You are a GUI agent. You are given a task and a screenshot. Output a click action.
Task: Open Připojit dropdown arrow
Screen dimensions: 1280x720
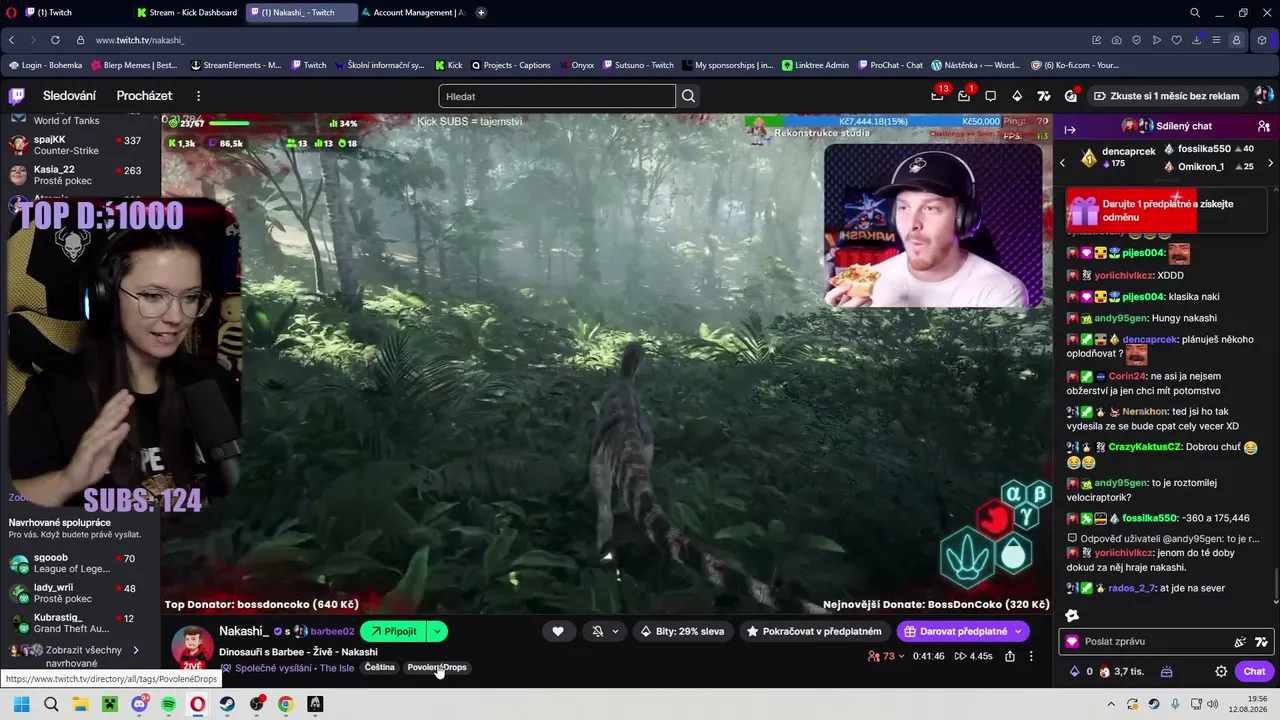[437, 631]
